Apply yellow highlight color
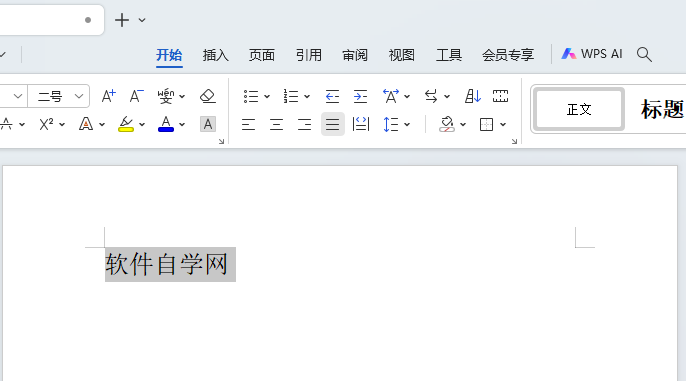The width and height of the screenshot is (686, 381). 126,124
